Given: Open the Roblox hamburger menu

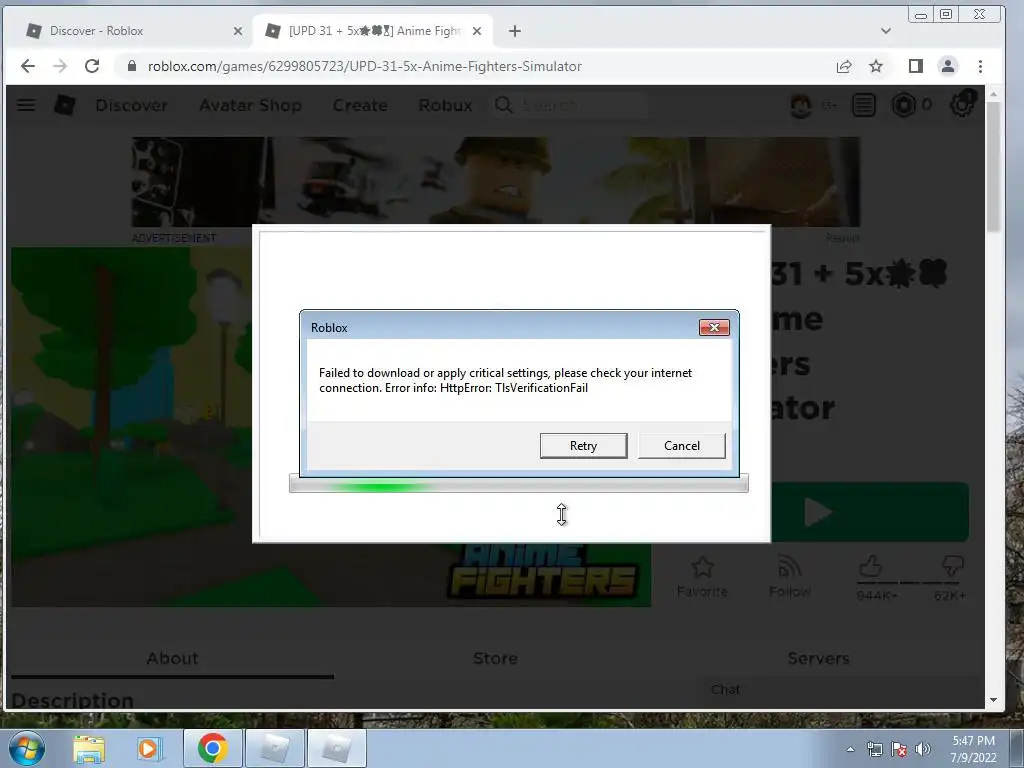Looking at the screenshot, I should coord(26,104).
